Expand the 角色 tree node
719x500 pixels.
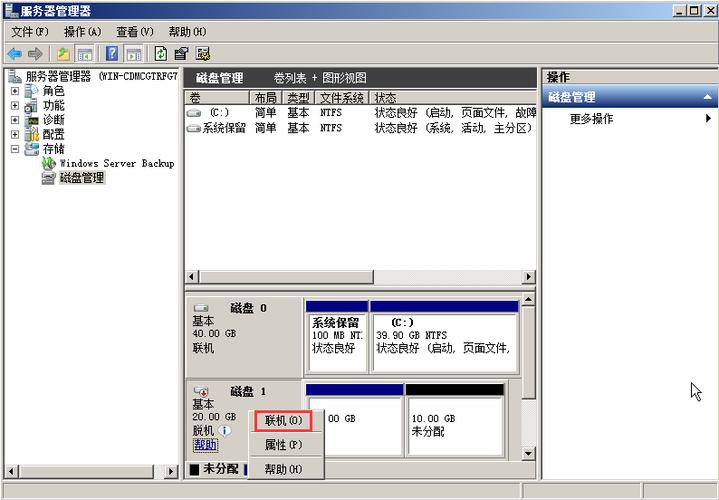(x=15, y=91)
